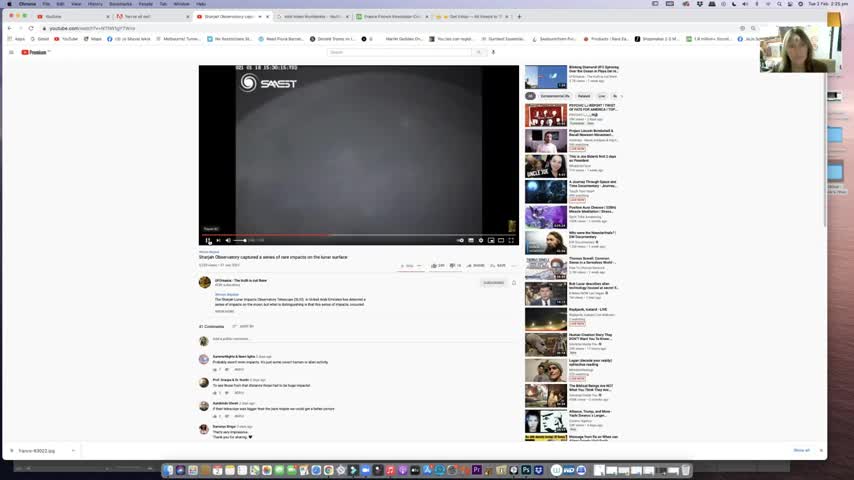854x480 pixels.
Task: Select the All filter chip
Action: point(530,96)
